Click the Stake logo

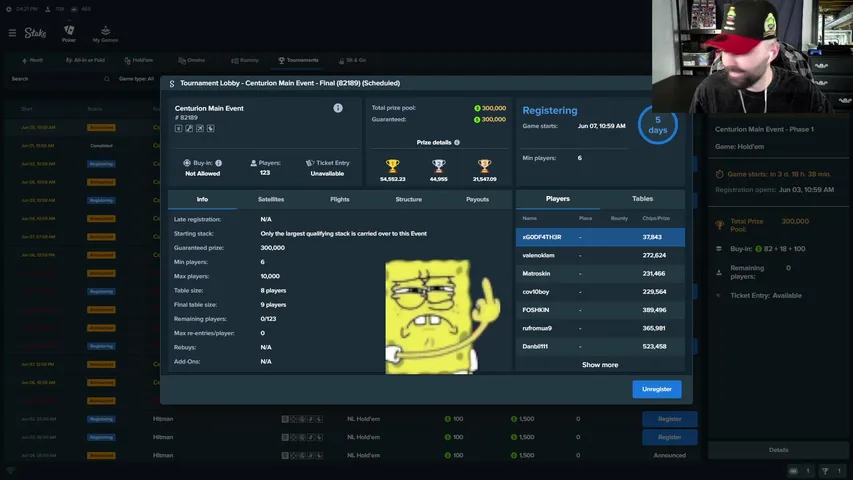[x=35, y=33]
